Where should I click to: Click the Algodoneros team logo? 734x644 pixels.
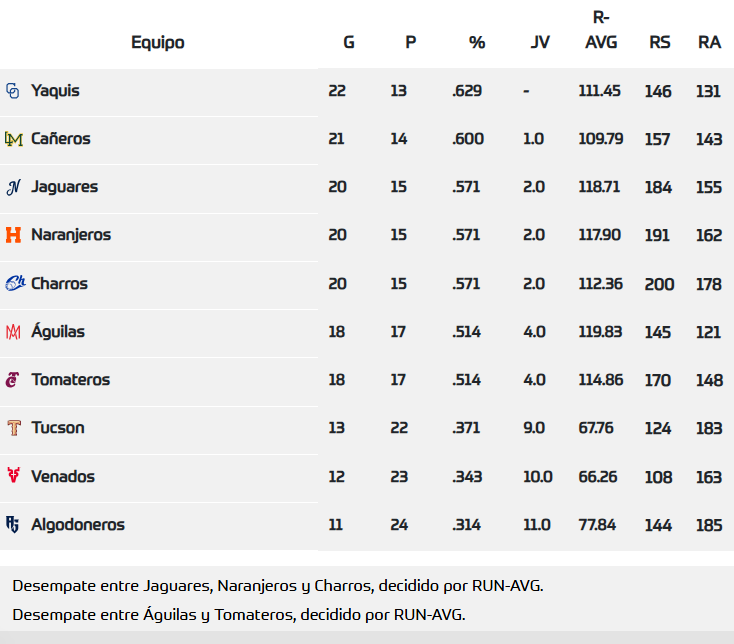[x=13, y=524]
